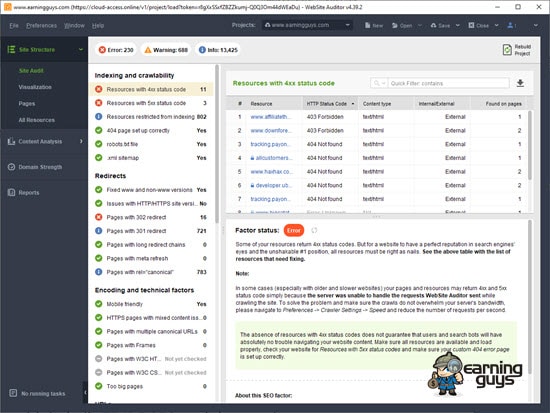Select Visualization in the sidebar

pos(35,87)
